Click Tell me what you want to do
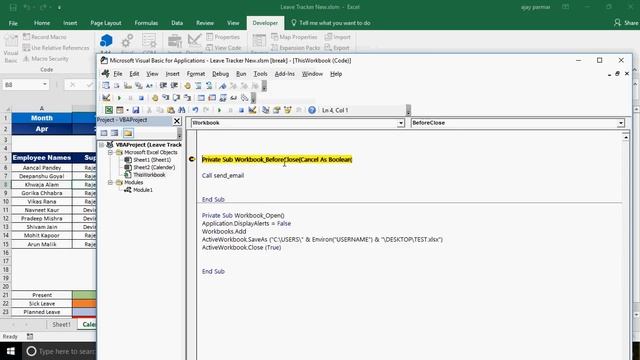Screen dimensions: 640x360 pos(331,23)
